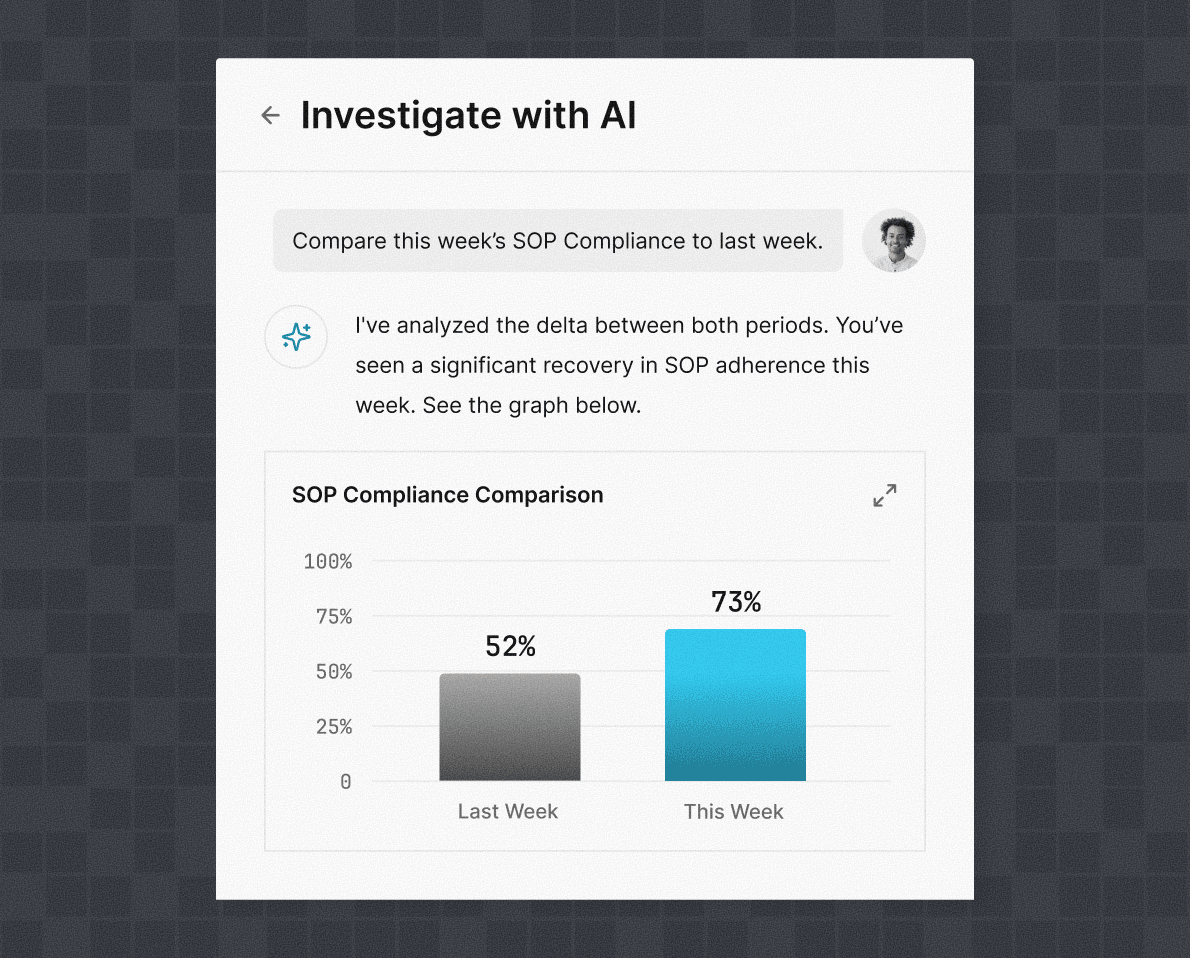The height and width of the screenshot is (958, 1190).
Task: Click the 73% value label
Action: point(736,602)
